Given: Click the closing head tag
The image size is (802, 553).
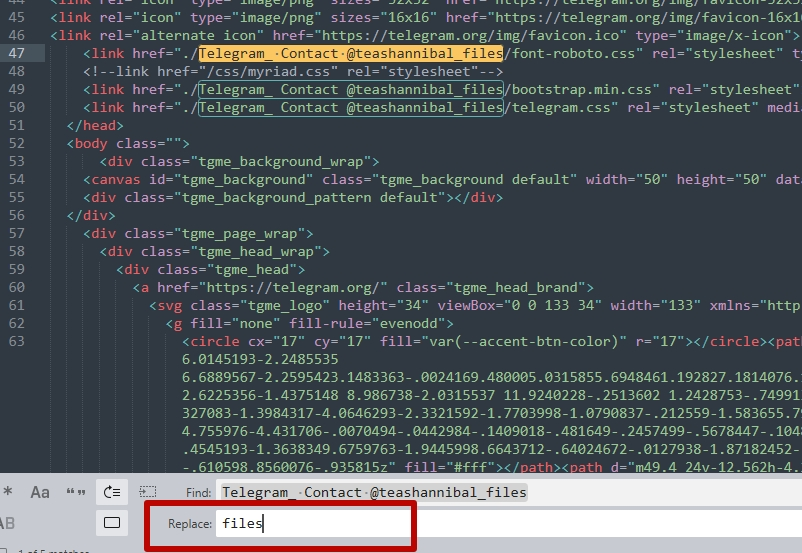Looking at the screenshot, I should pos(95,125).
